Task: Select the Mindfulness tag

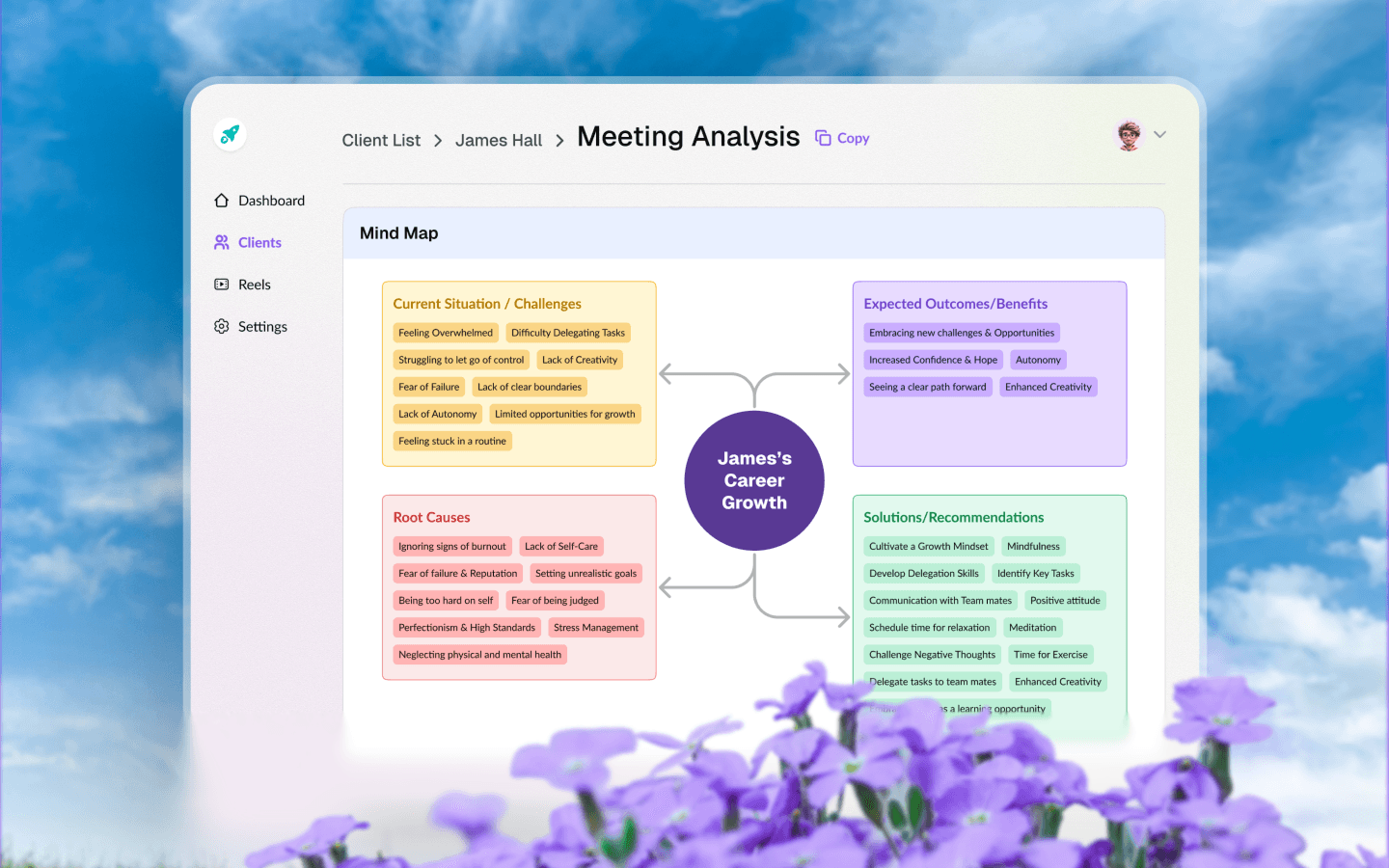Action: pos(1033,547)
